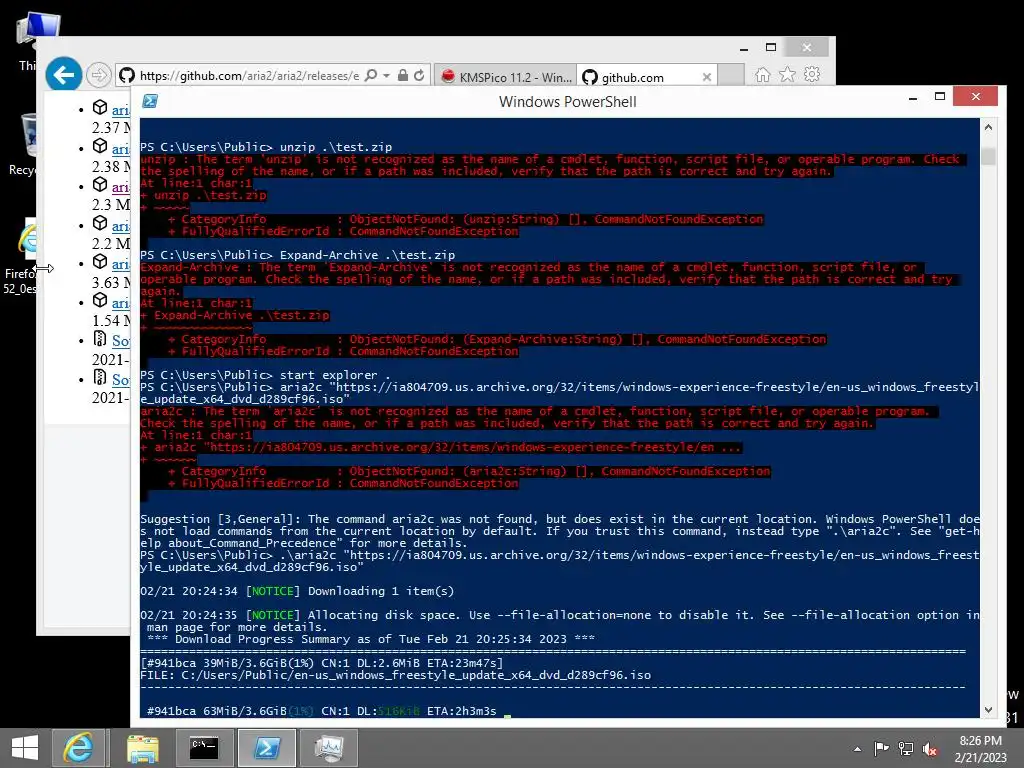Open a new blank IE tab
1024x768 pixels.
point(731,76)
